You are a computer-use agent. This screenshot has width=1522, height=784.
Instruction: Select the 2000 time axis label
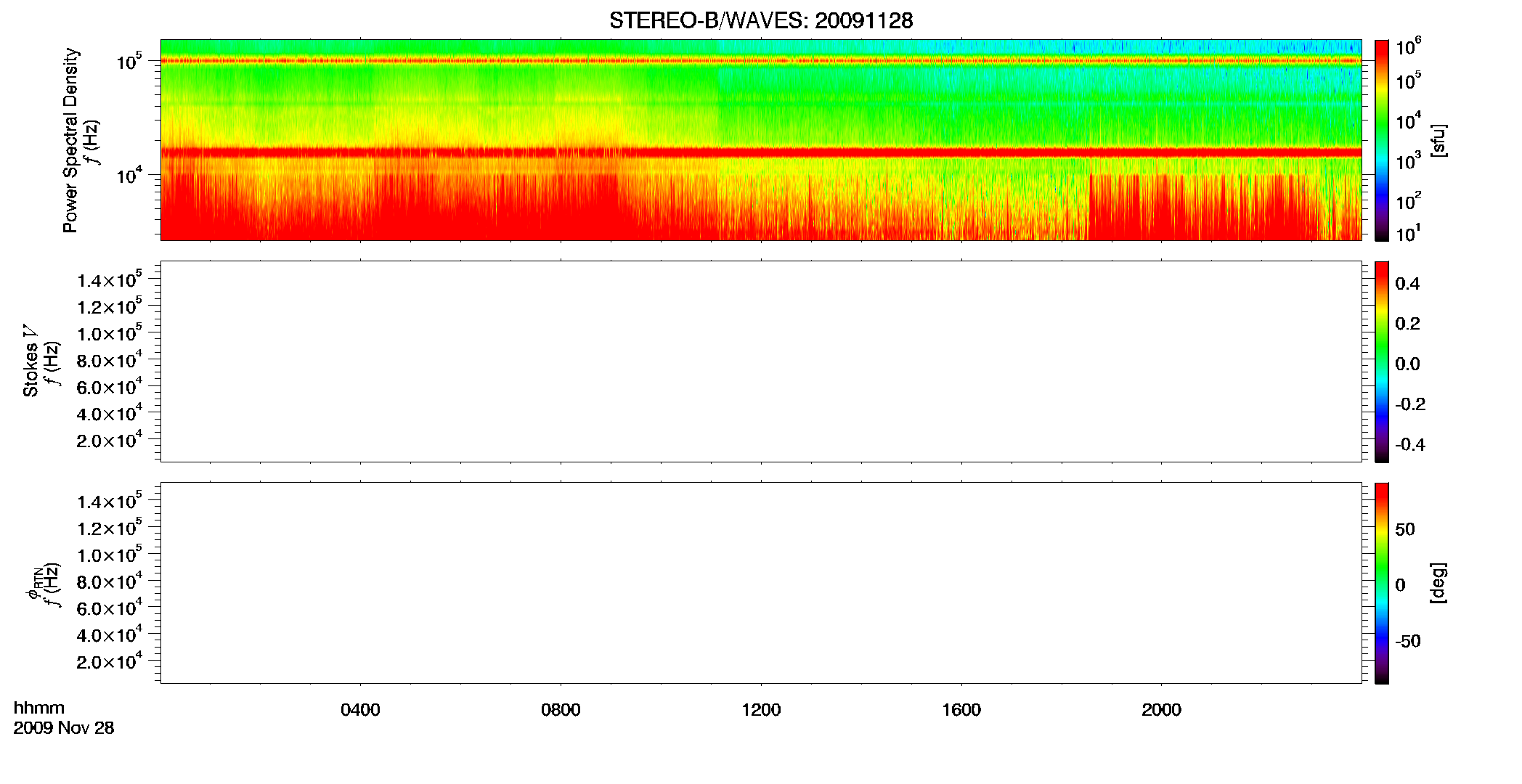point(1161,710)
